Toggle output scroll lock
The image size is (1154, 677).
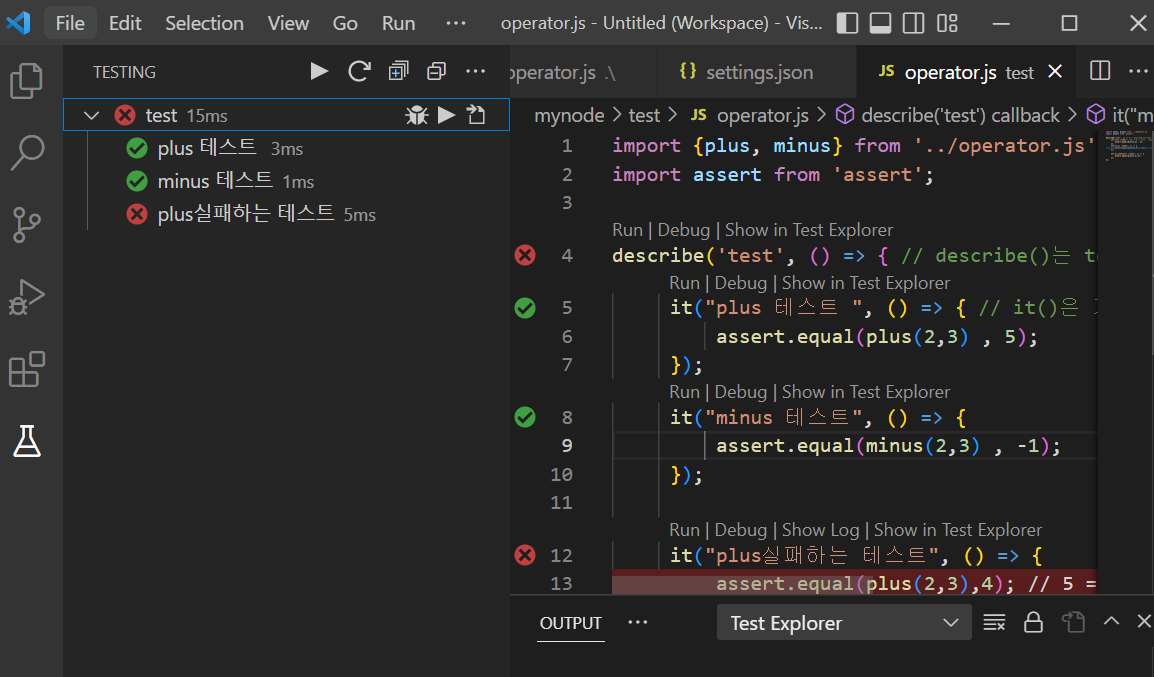(1033, 622)
